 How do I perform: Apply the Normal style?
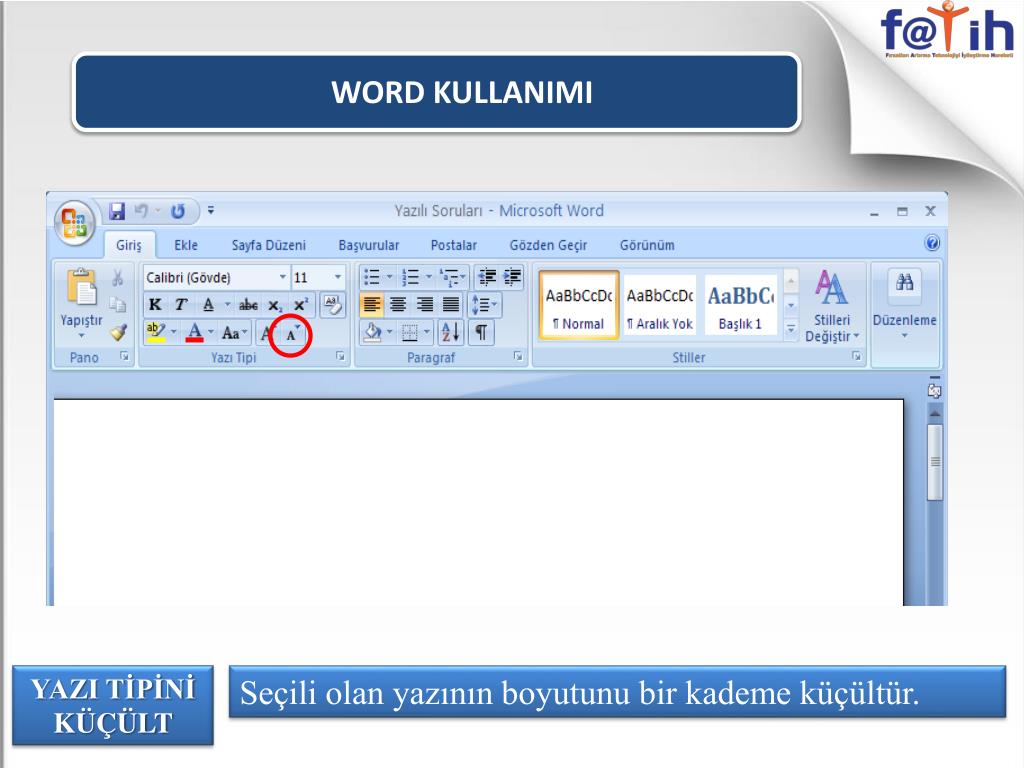(579, 305)
